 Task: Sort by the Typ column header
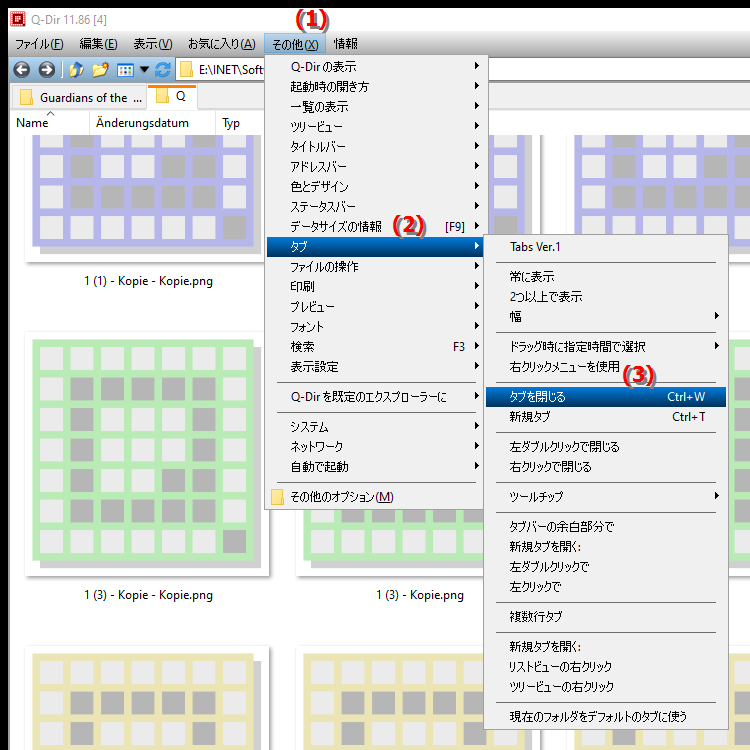[x=231, y=123]
